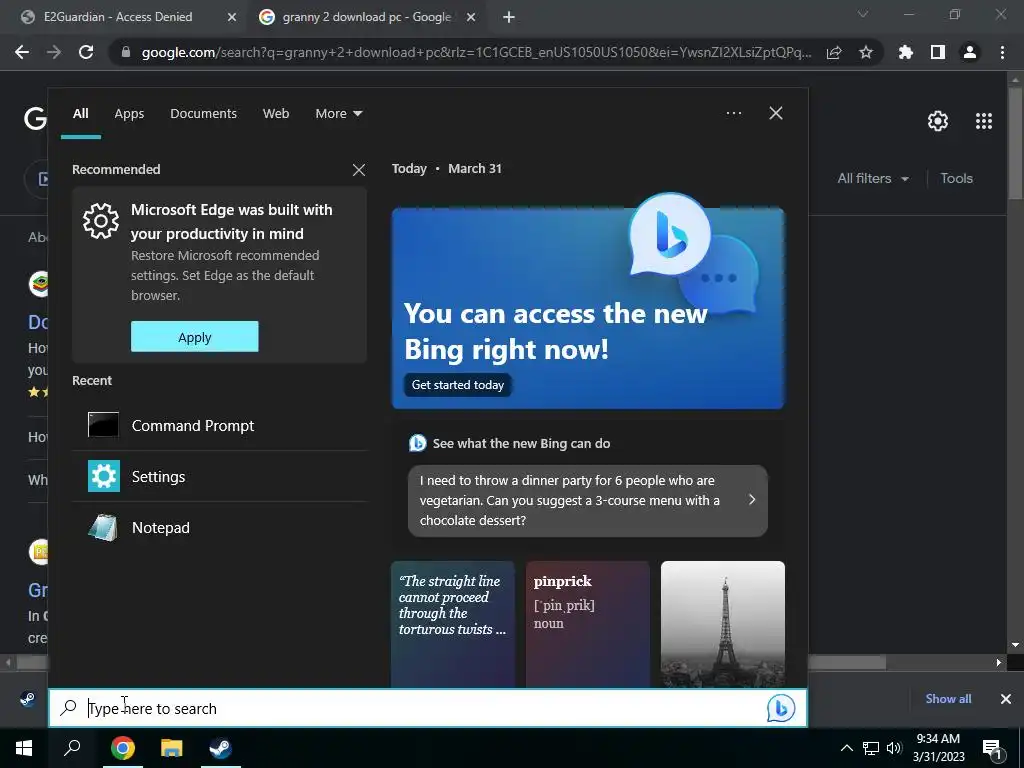
Task: Open the straight line quote card
Action: (x=453, y=624)
